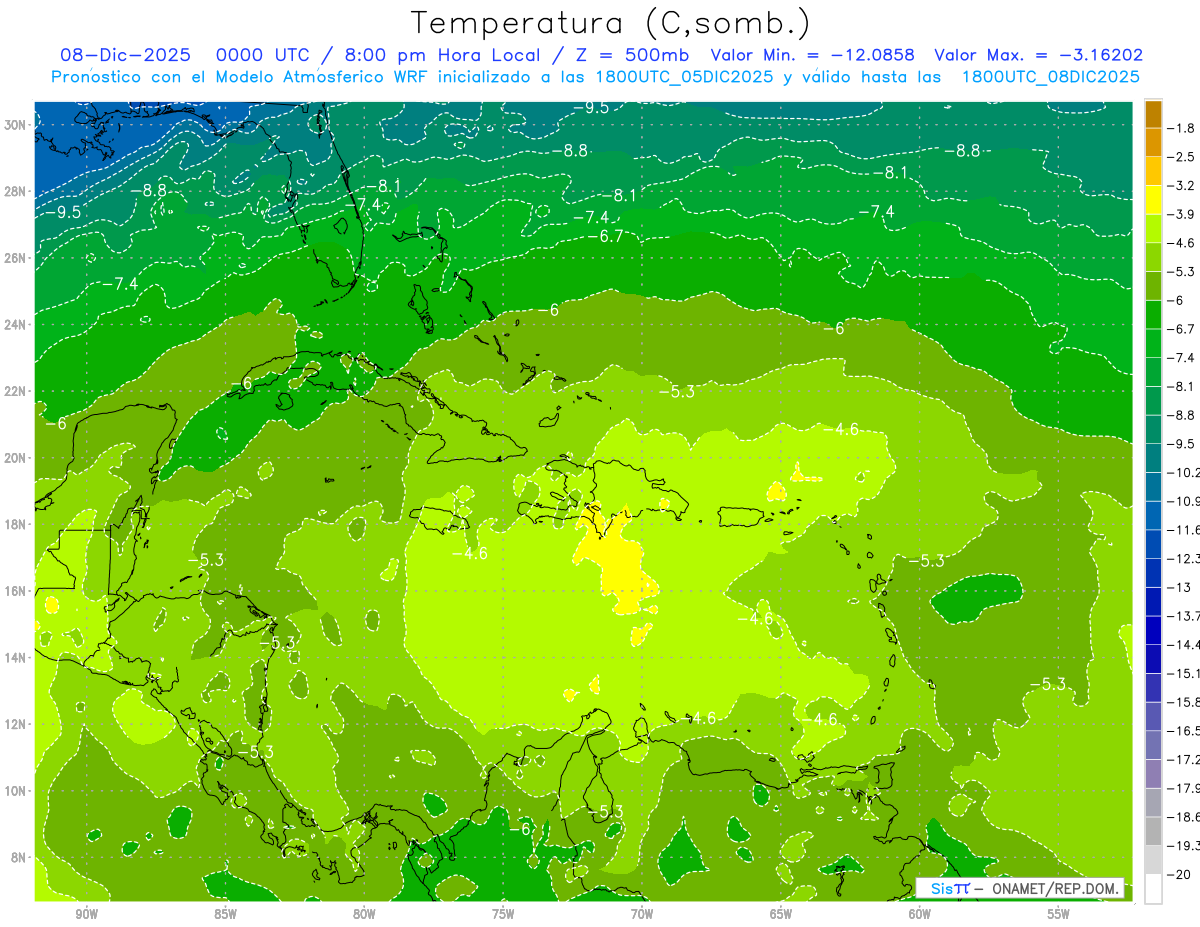Click the colorbar legend value "-2.5"

1181,157
